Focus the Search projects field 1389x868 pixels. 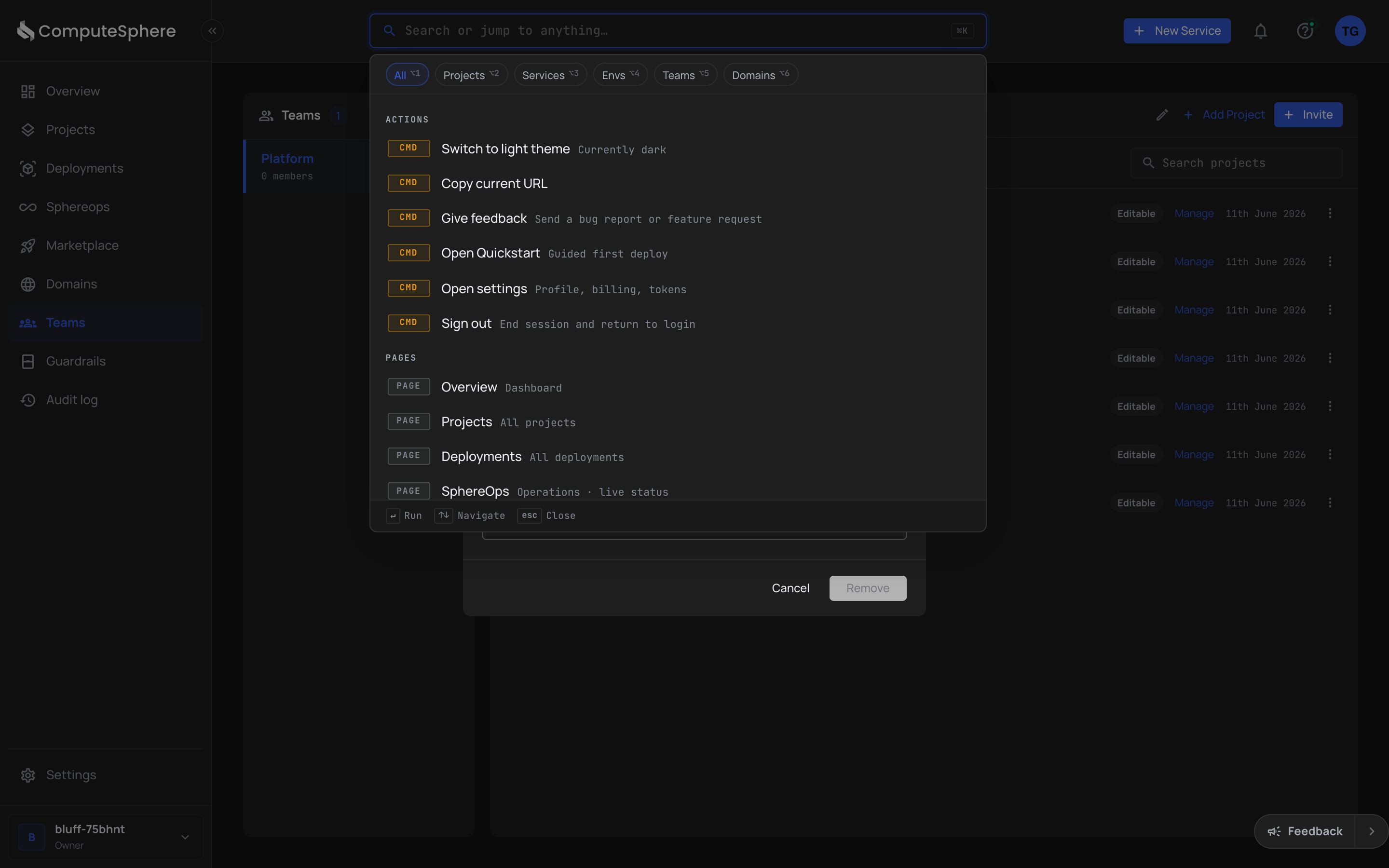(x=1236, y=163)
